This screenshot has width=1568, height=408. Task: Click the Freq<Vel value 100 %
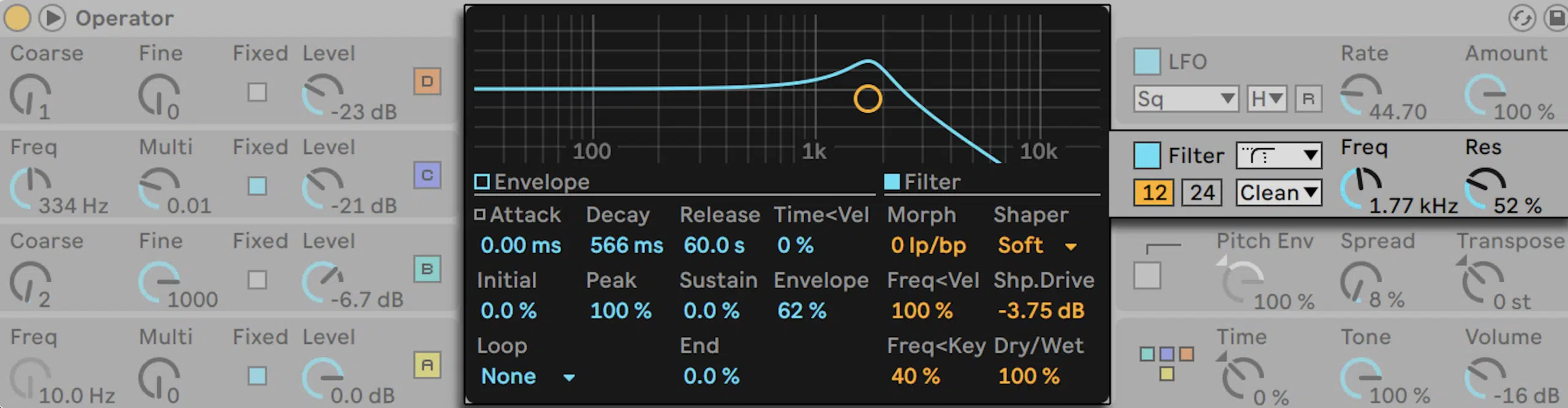[x=922, y=311]
